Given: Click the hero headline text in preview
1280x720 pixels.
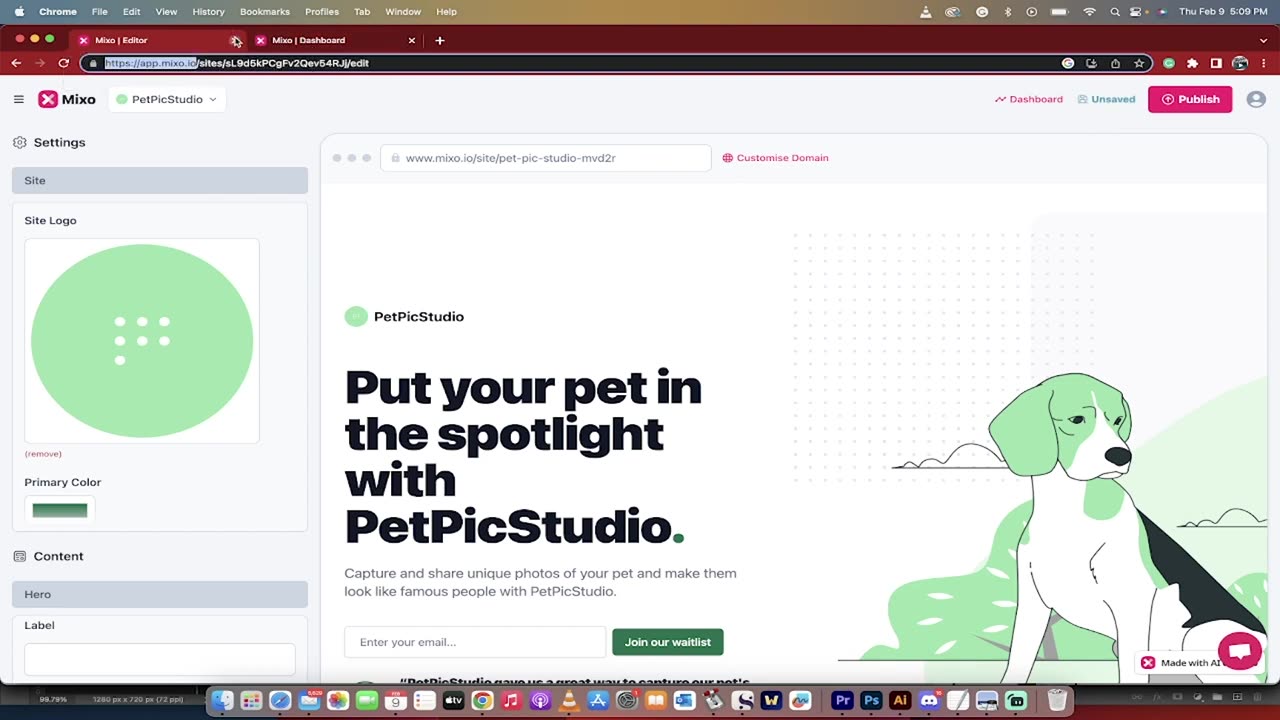Looking at the screenshot, I should point(523,456).
